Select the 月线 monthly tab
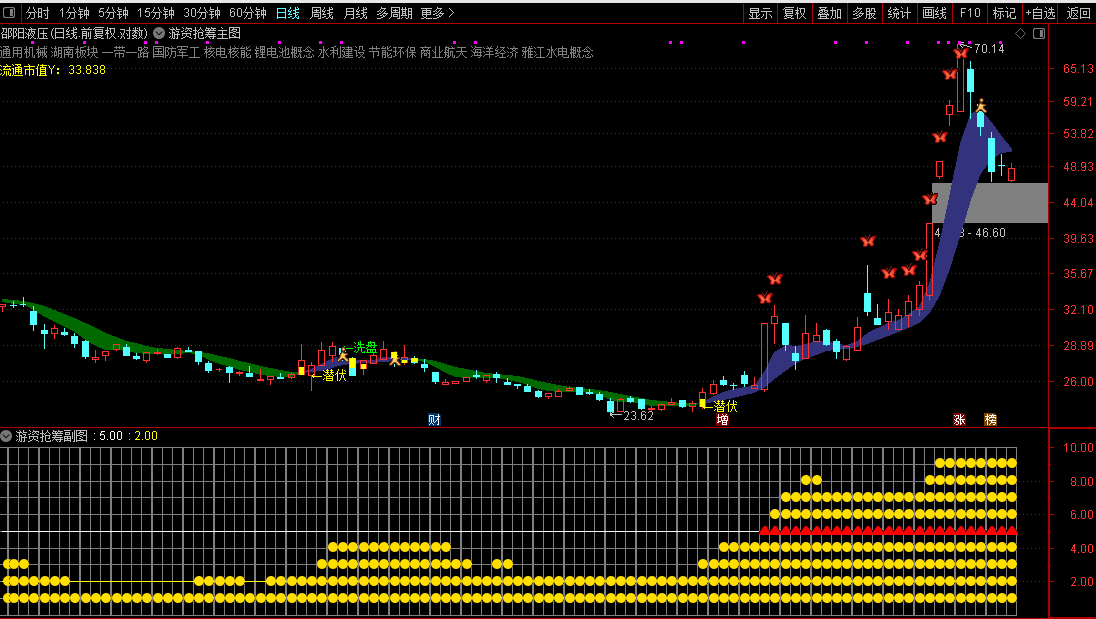Image resolution: width=1096 pixels, height=619 pixels. pos(356,13)
